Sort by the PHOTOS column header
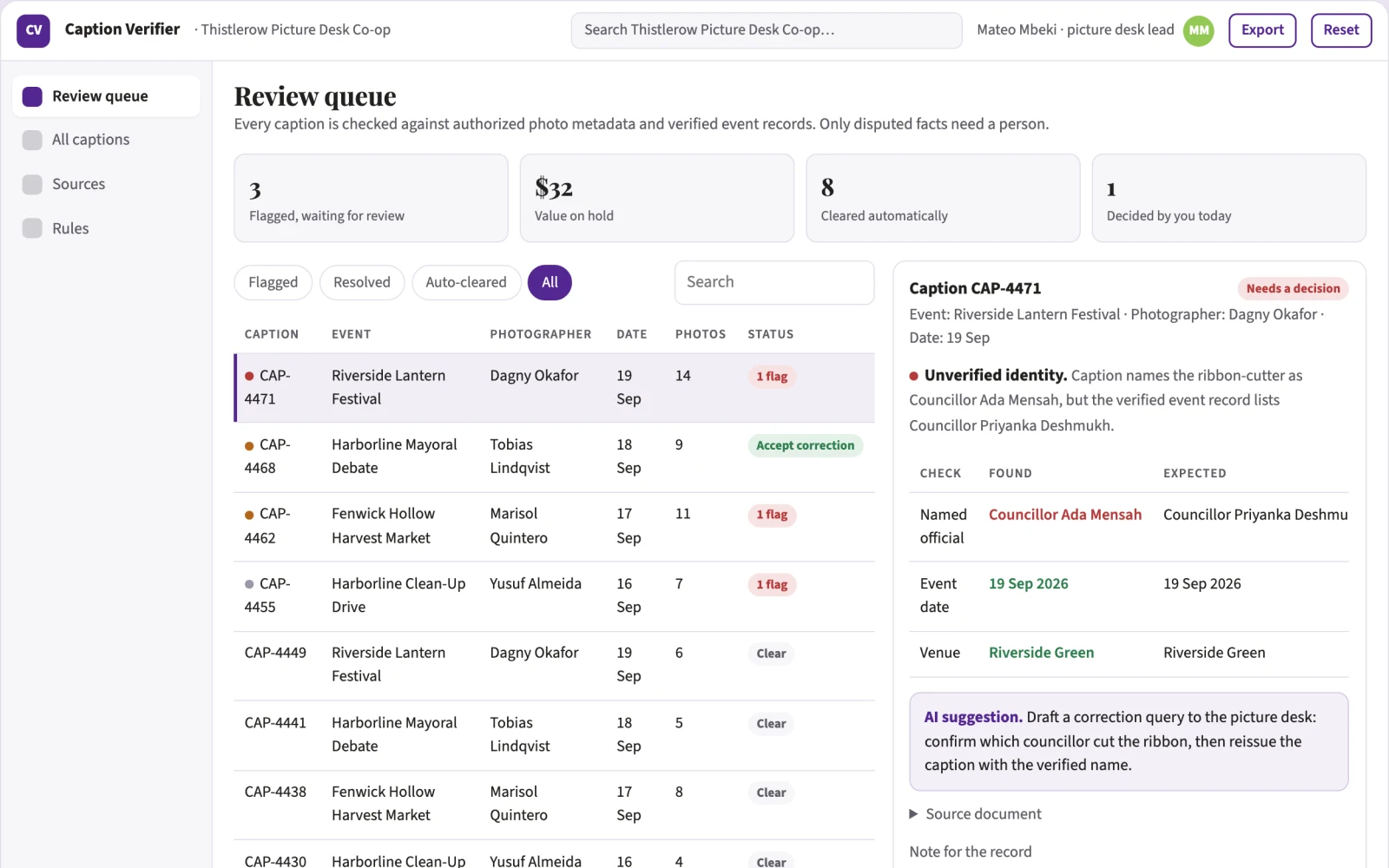 click(x=701, y=334)
